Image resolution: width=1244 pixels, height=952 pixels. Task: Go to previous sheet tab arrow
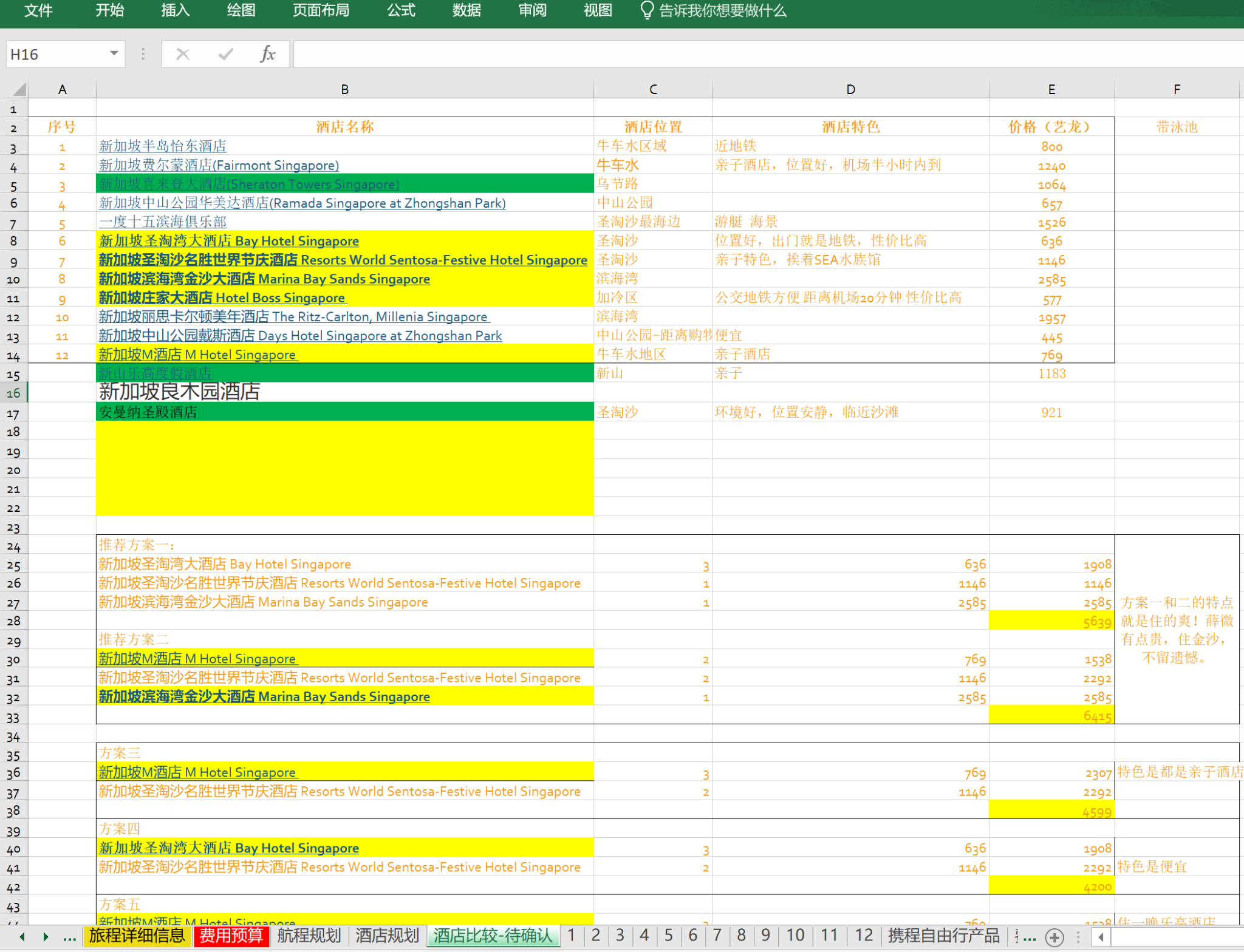(x=22, y=937)
